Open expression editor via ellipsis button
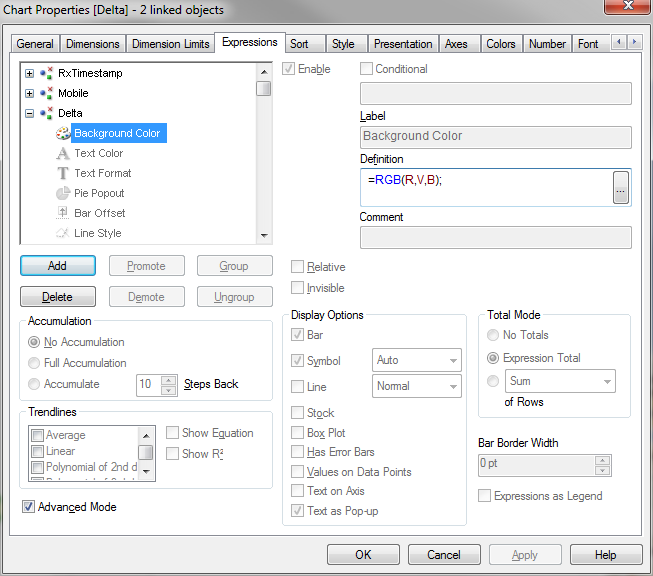 (621, 187)
